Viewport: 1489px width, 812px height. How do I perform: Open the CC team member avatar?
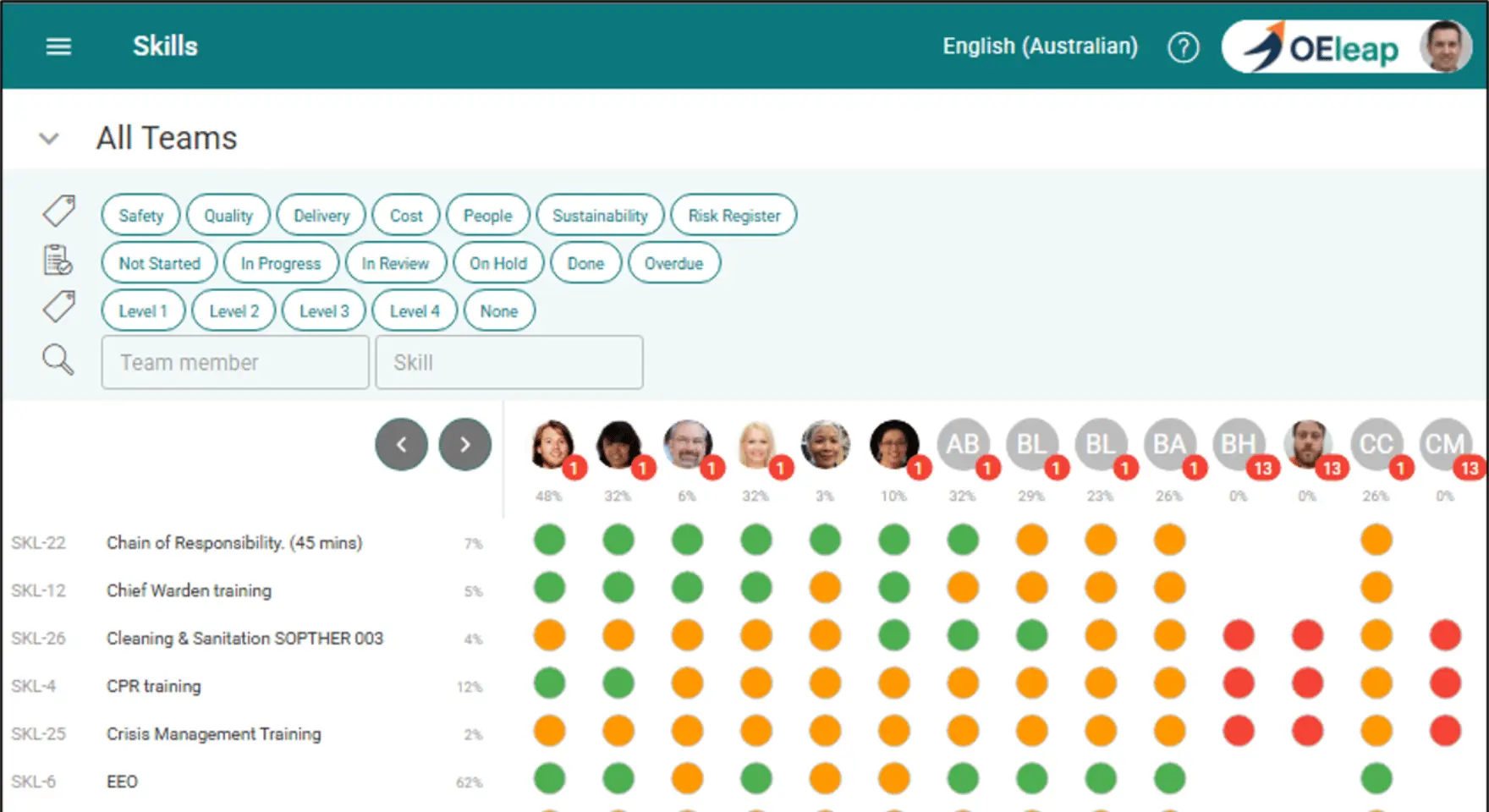coord(1376,444)
